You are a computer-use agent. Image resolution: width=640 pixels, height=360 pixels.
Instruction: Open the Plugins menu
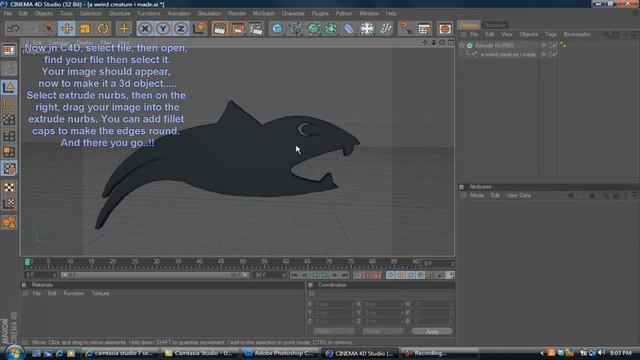tap(320, 13)
